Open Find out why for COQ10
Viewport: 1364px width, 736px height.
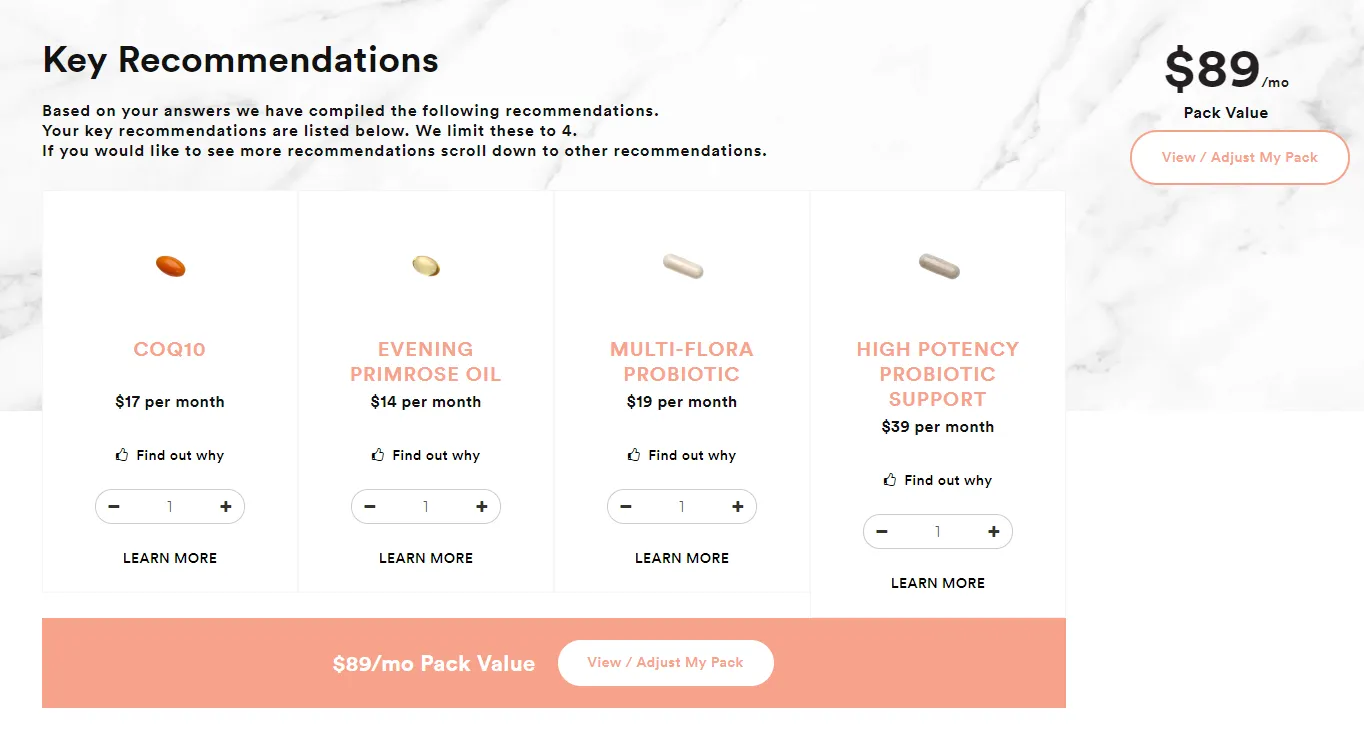170,455
